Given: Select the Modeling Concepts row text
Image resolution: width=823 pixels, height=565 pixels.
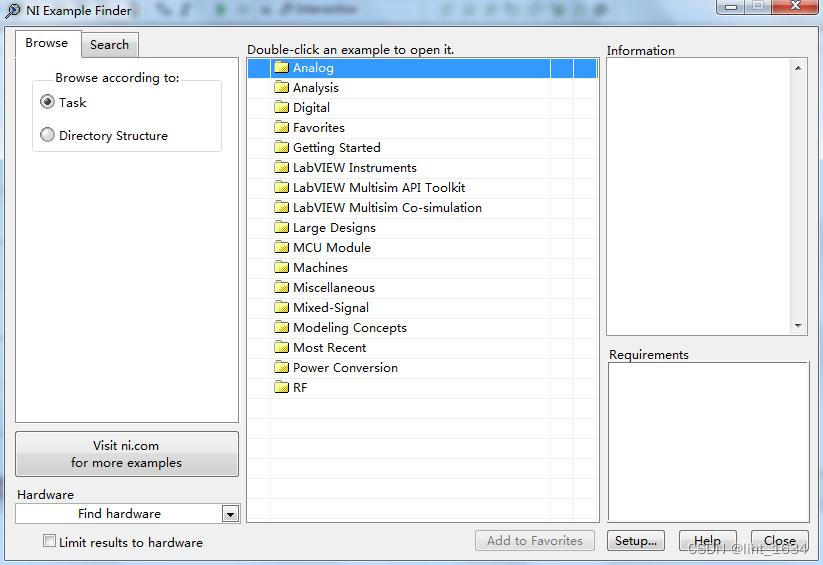Looking at the screenshot, I should pos(350,328).
